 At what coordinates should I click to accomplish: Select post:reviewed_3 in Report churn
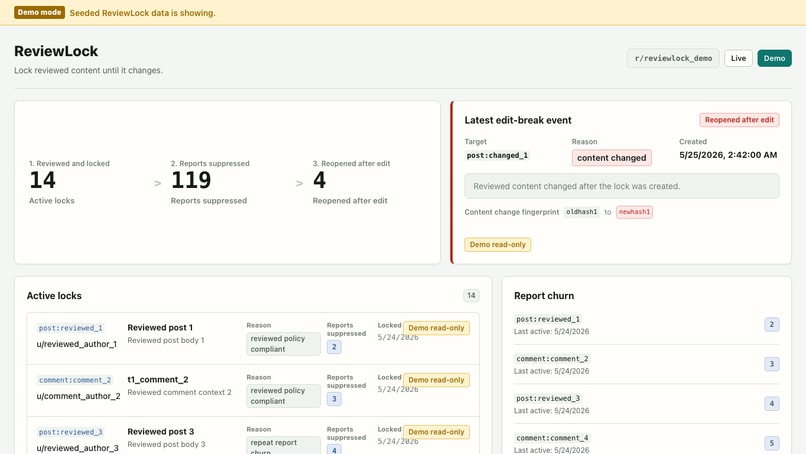click(x=548, y=398)
